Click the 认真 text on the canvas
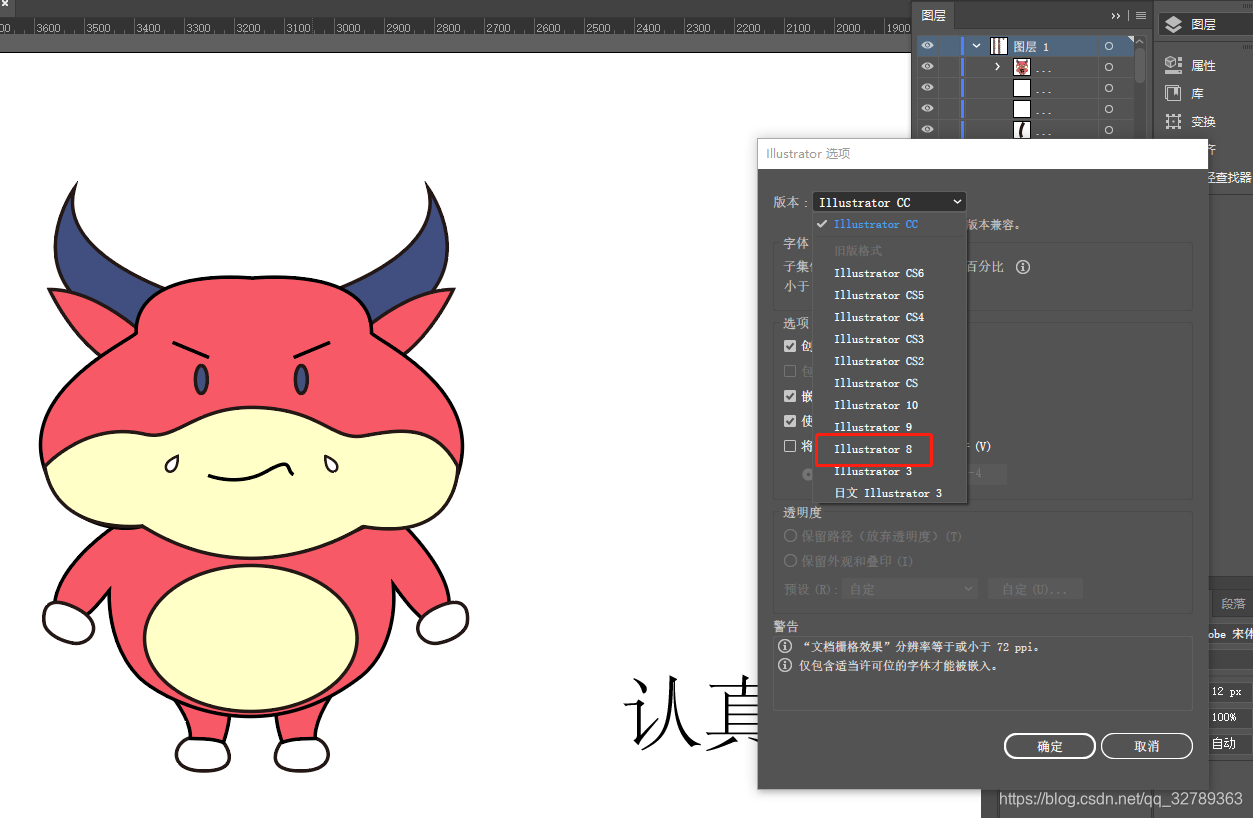 693,713
